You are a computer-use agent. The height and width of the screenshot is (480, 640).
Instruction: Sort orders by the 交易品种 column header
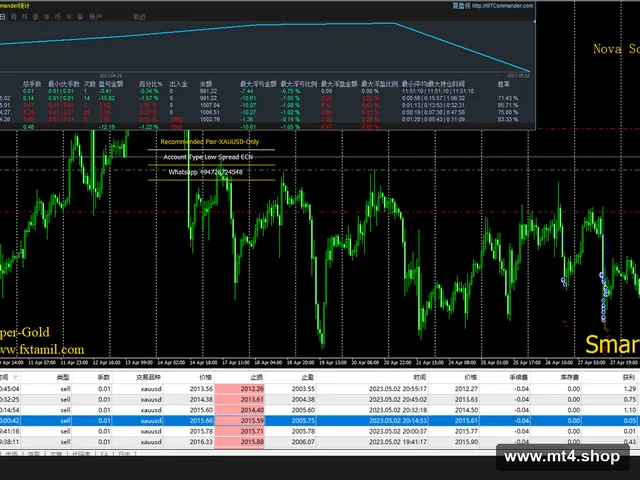pyautogui.click(x=149, y=378)
